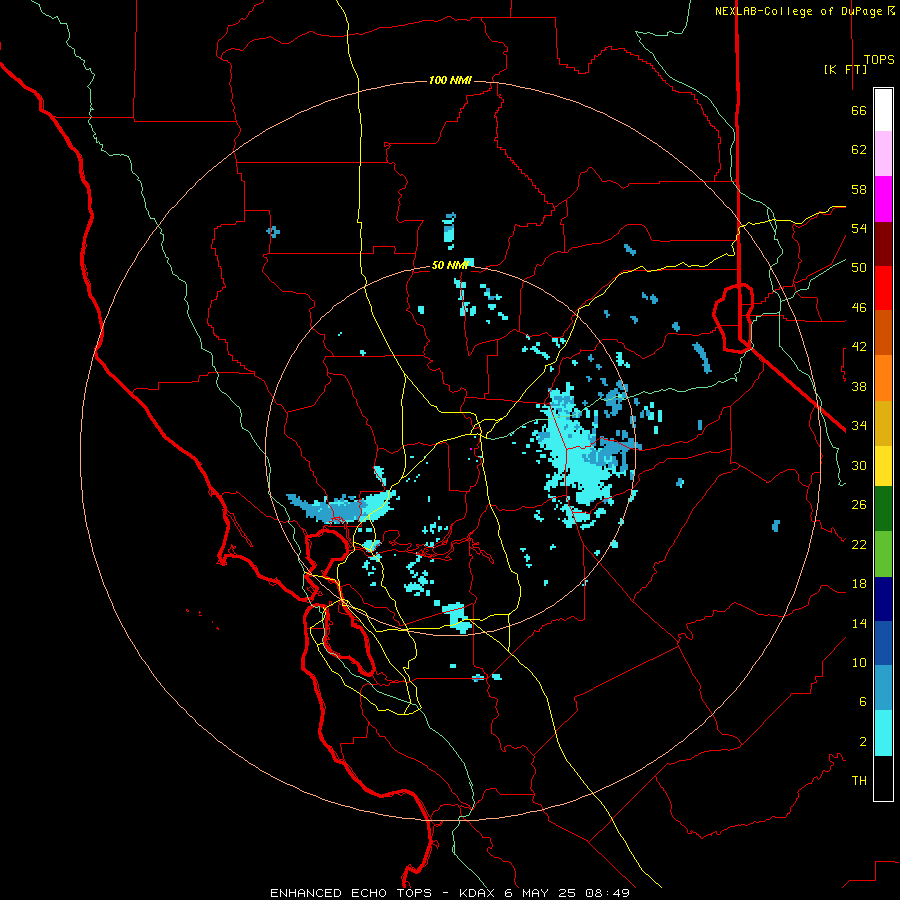Click the 66 legend value
900x900 pixels.
pyautogui.click(x=859, y=110)
